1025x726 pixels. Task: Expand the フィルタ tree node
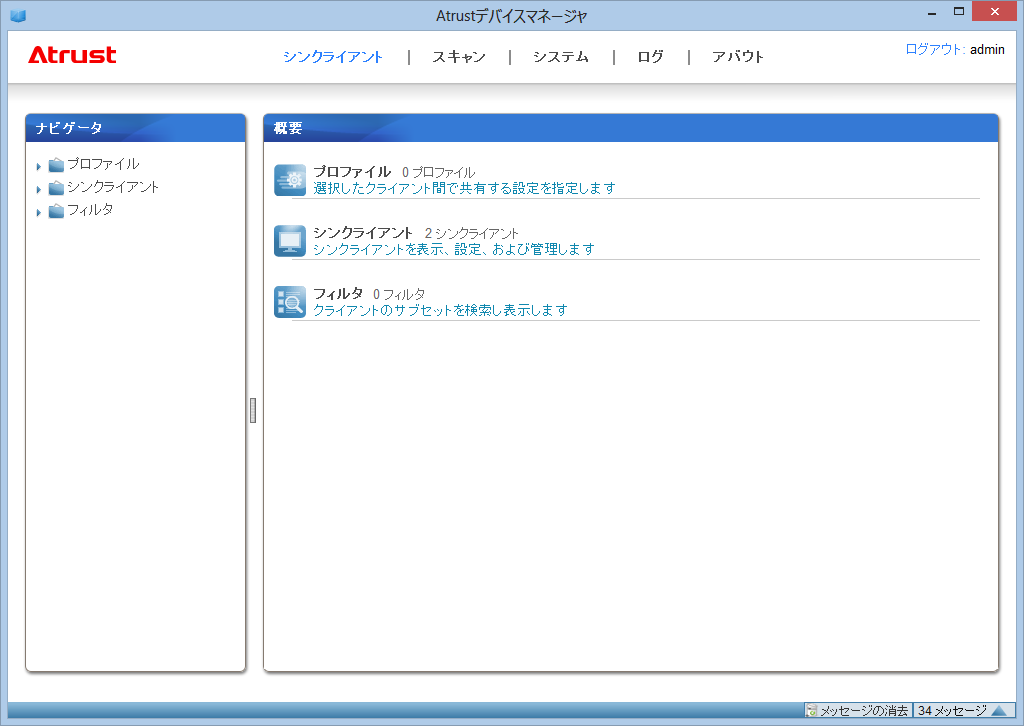pyautogui.click(x=39, y=212)
